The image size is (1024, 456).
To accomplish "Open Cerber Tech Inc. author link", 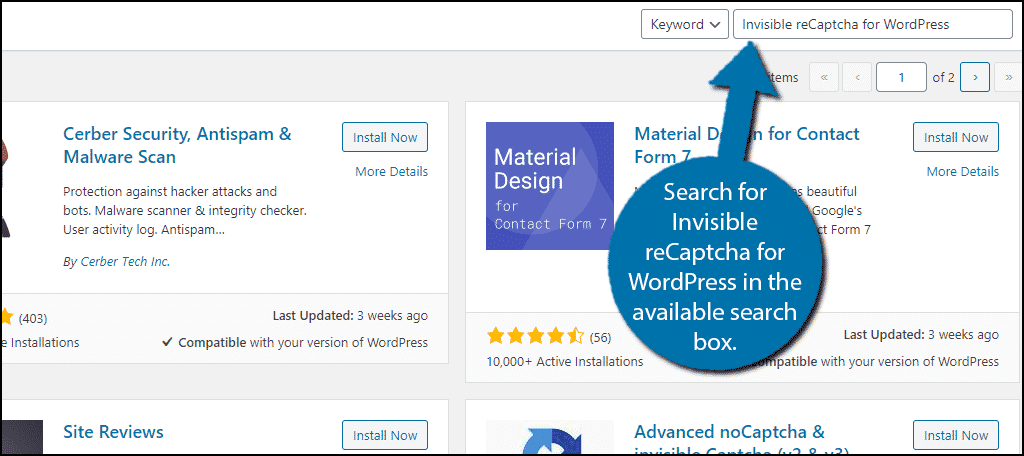I will coord(125,261).
